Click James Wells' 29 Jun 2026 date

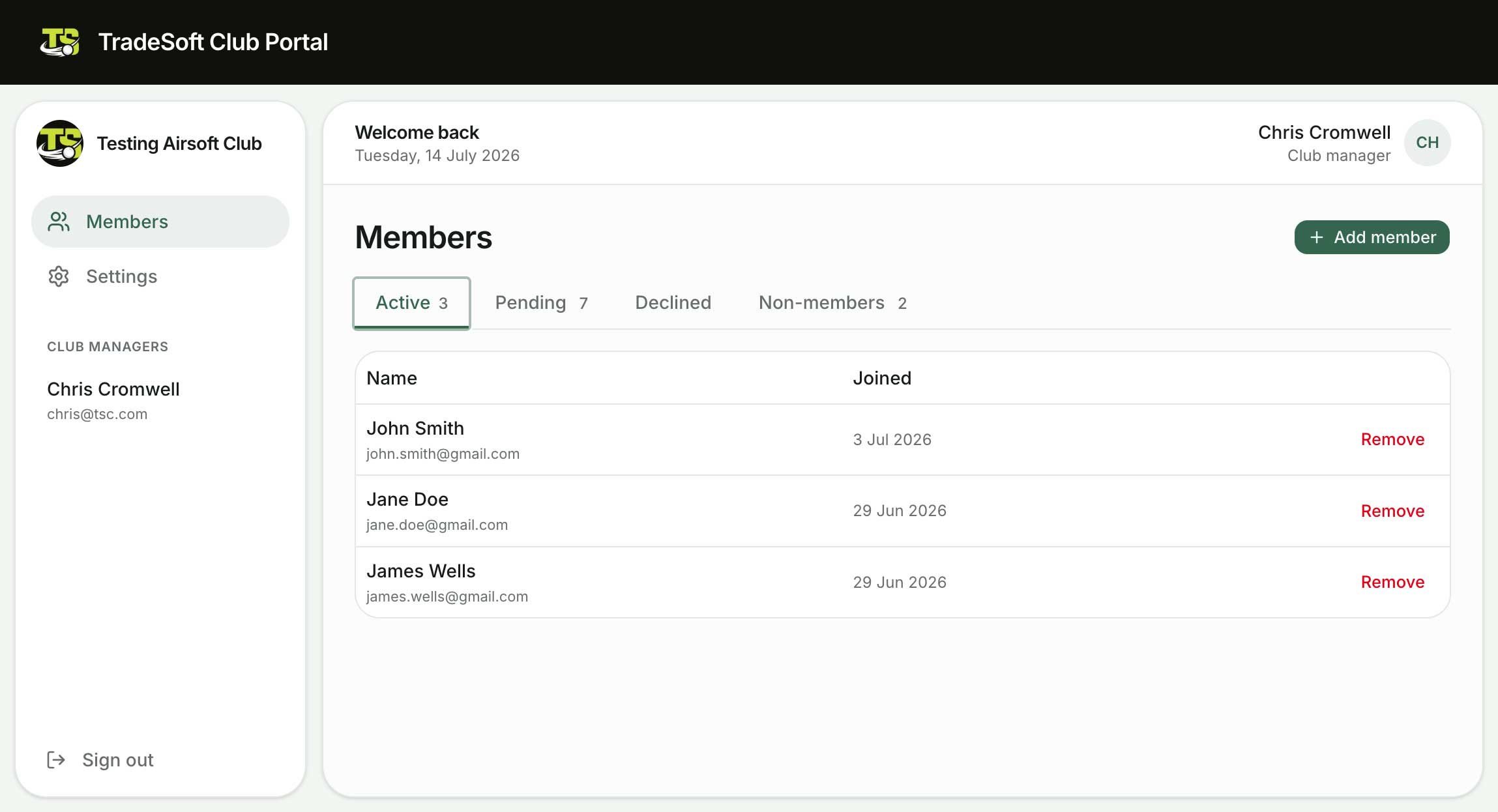(900, 583)
